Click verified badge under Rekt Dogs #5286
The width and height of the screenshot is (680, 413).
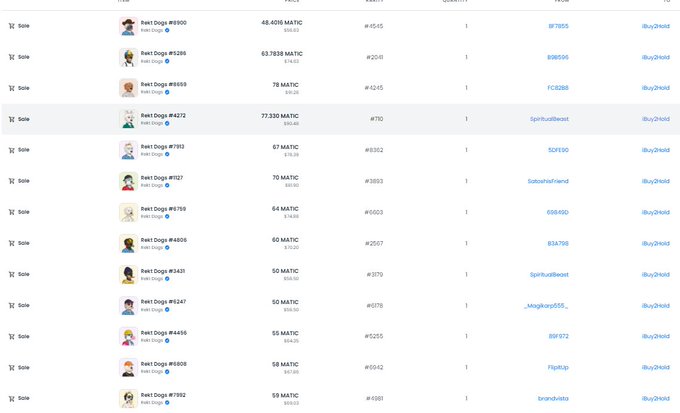pos(167,61)
